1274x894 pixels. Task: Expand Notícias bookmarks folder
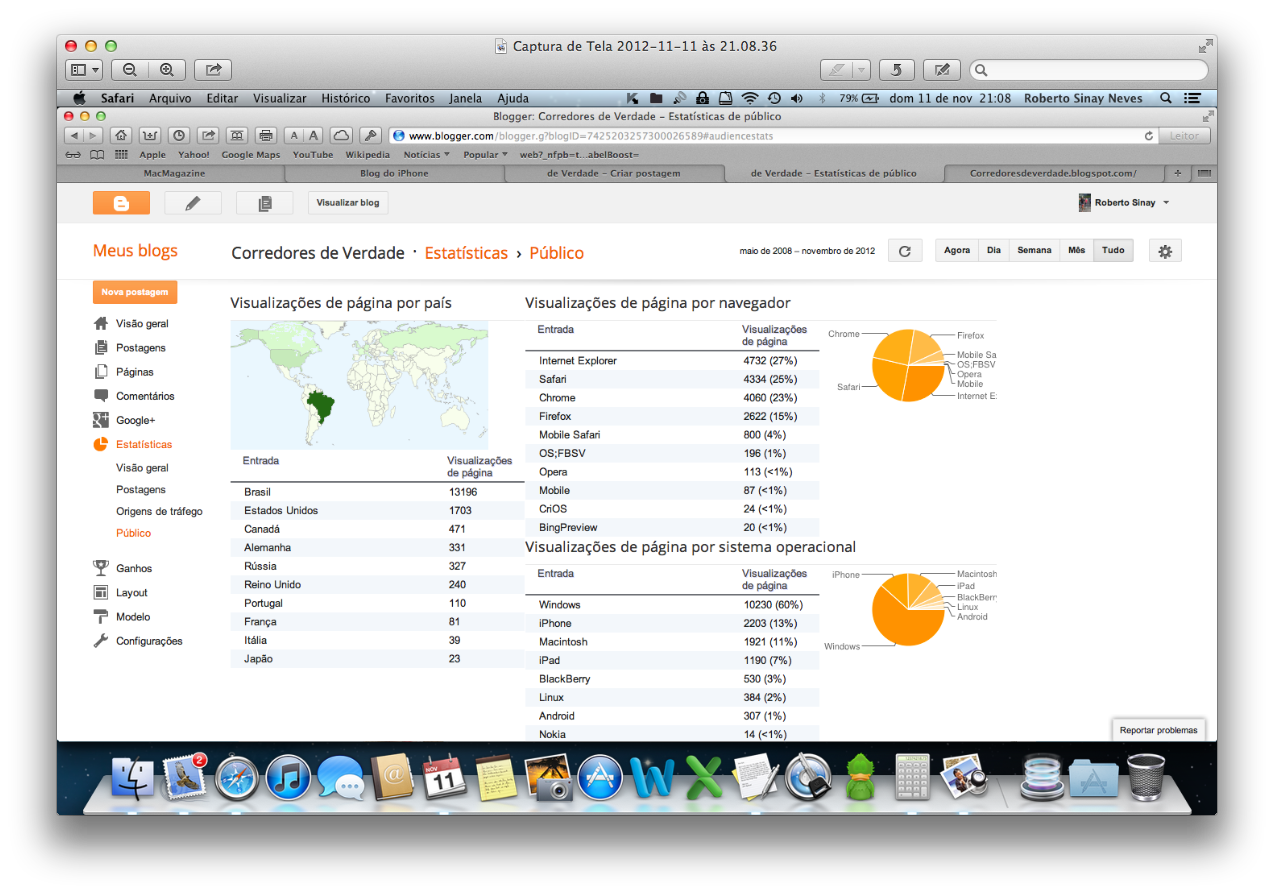(427, 155)
